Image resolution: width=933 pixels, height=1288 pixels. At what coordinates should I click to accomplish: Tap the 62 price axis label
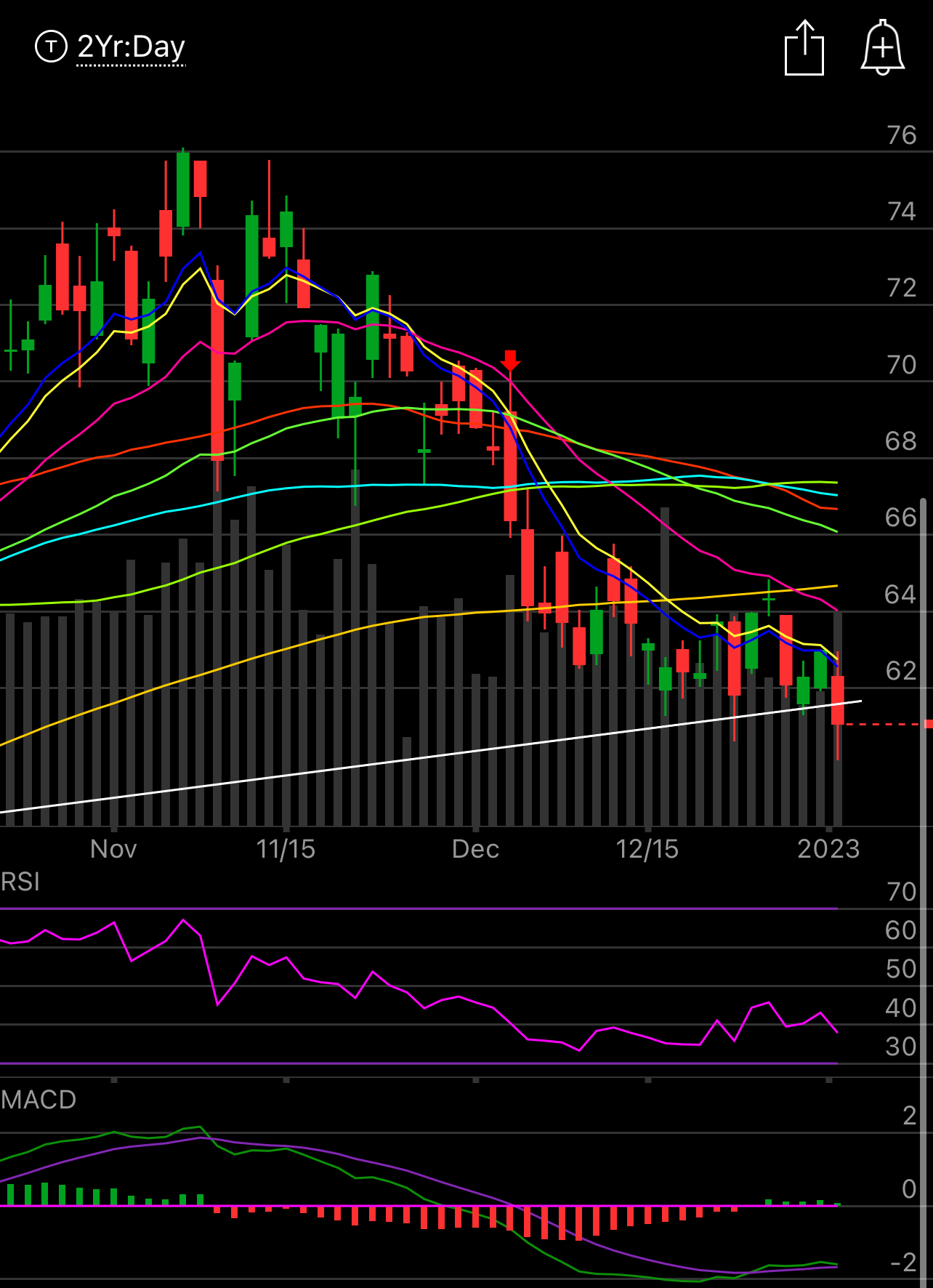pyautogui.click(x=901, y=671)
